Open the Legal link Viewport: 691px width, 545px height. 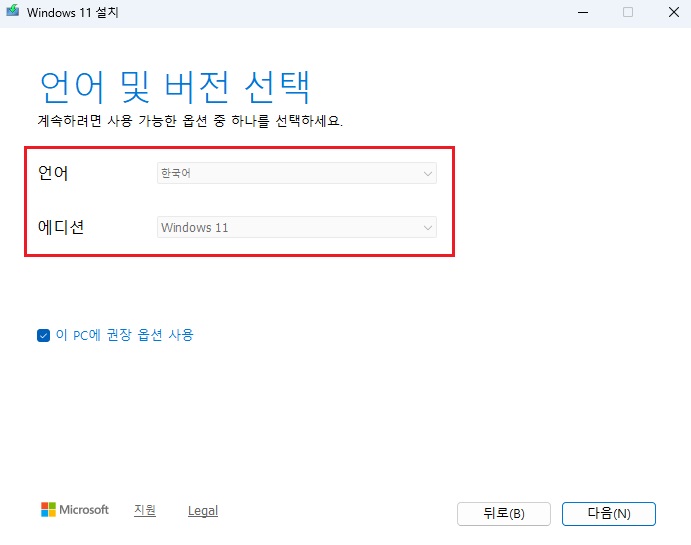click(x=203, y=511)
